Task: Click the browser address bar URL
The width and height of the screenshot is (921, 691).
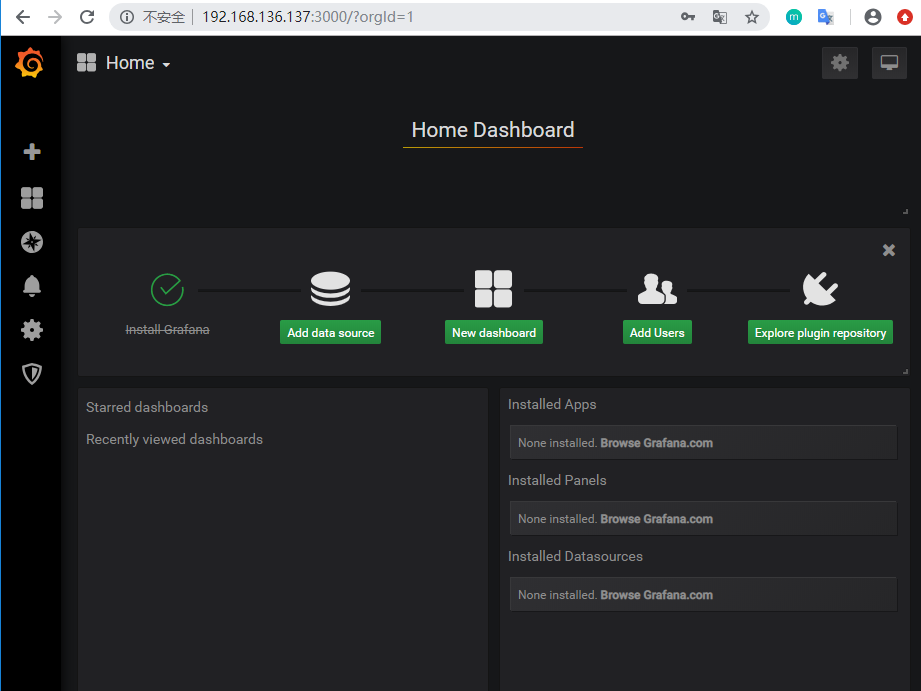Action: point(308,17)
